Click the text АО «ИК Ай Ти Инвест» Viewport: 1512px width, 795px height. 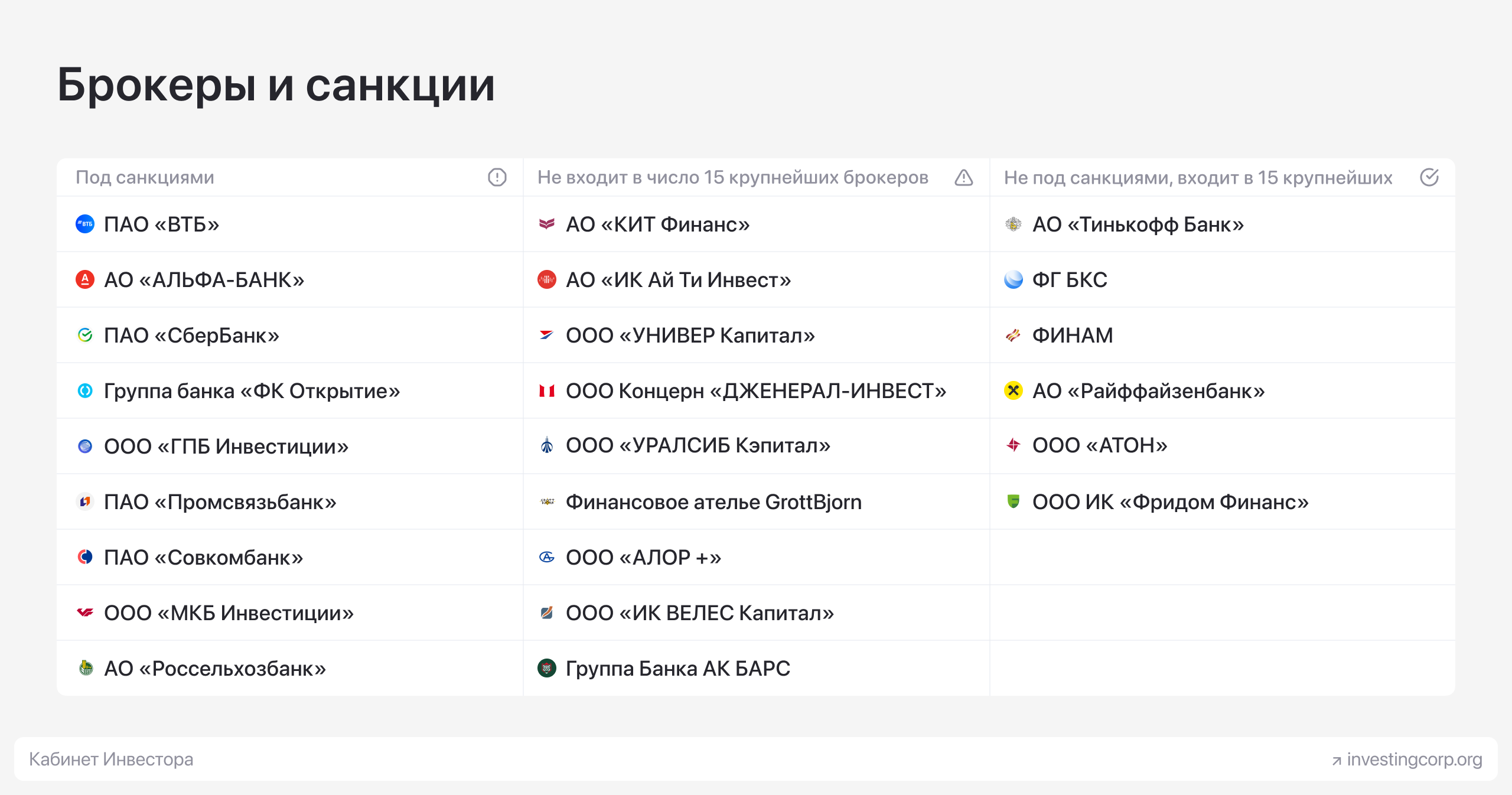click(679, 280)
